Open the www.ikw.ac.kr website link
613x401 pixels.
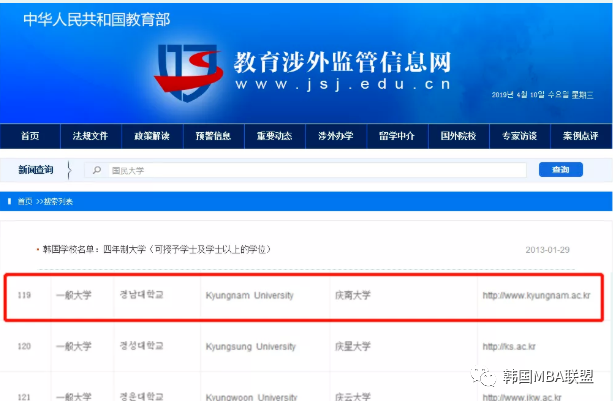pyautogui.click(x=522, y=397)
